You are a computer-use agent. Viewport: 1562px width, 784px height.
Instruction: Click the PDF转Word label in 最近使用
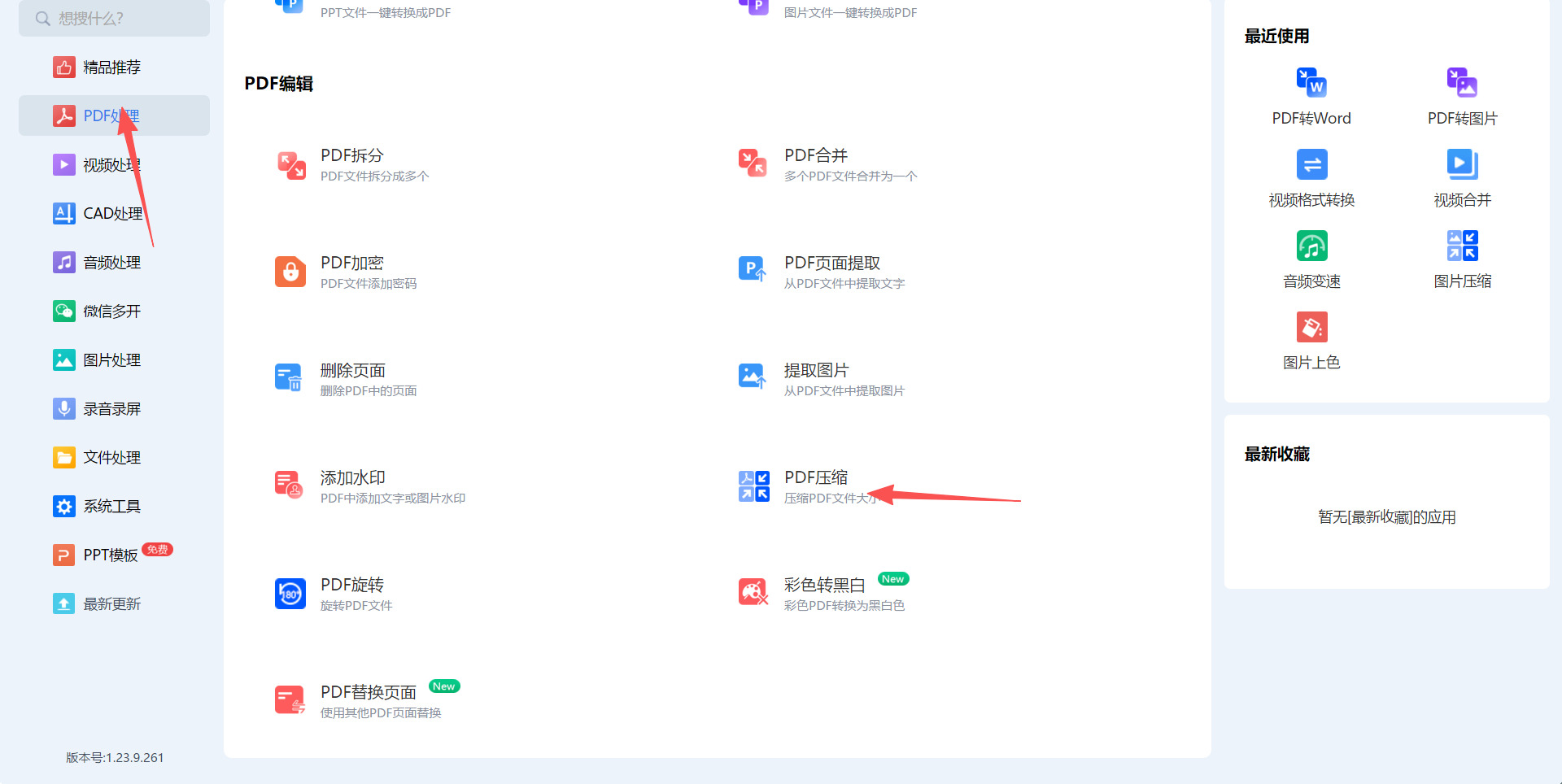click(1311, 119)
